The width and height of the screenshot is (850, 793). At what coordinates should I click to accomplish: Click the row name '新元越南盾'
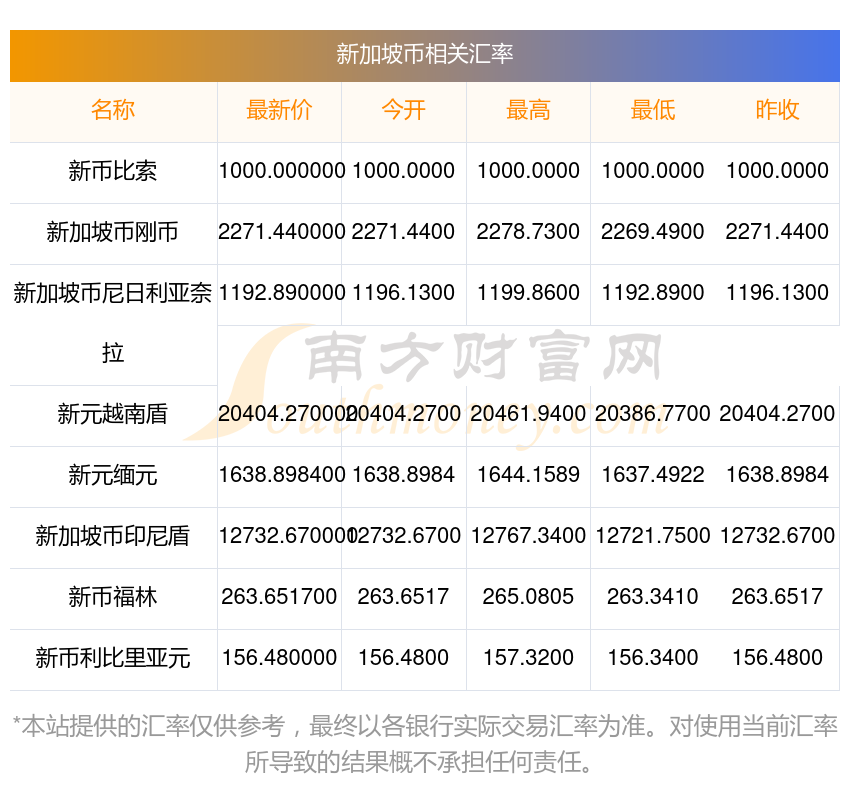tap(113, 414)
